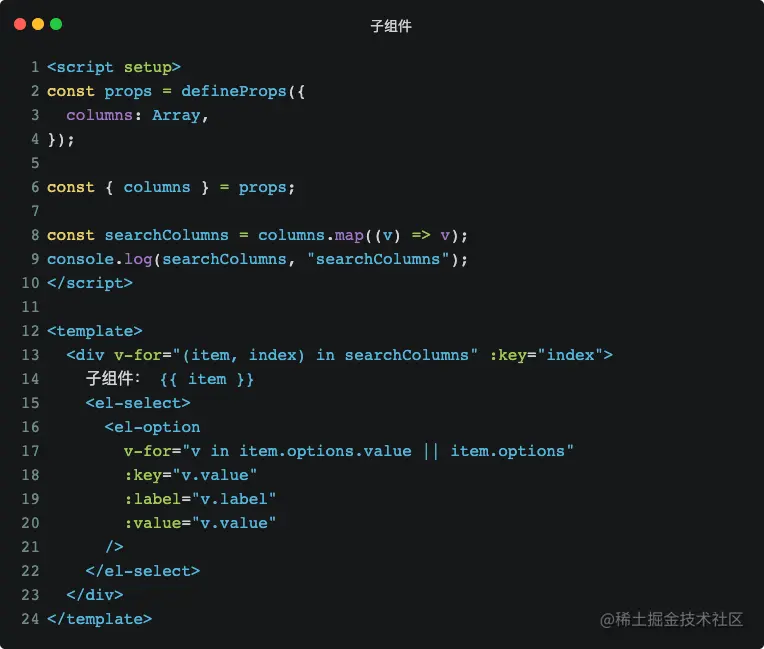This screenshot has width=764, height=649.
Task: Click 'props;' at end of line 6
Action: pos(267,187)
